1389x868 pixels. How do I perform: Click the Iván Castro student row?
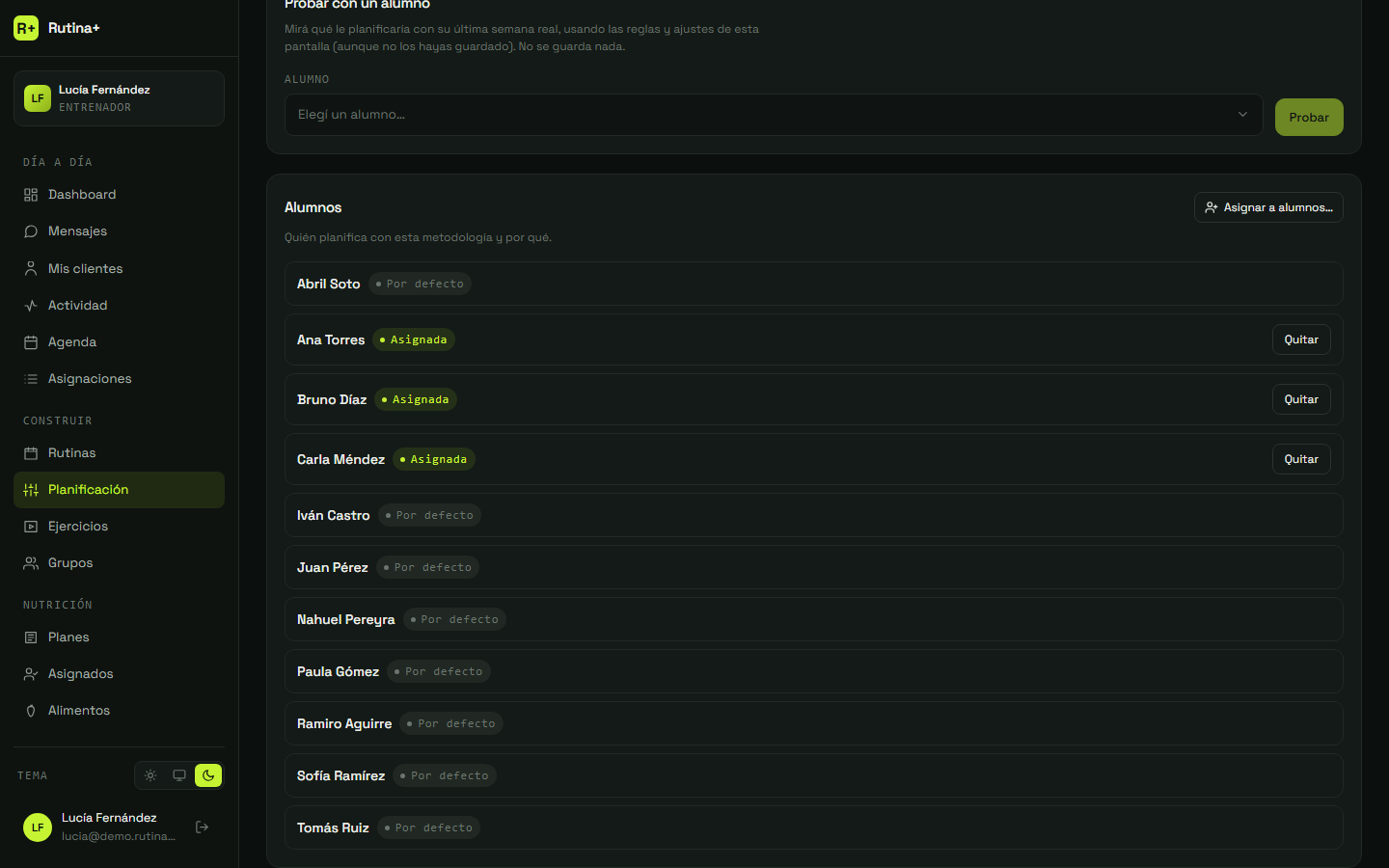[x=814, y=515]
